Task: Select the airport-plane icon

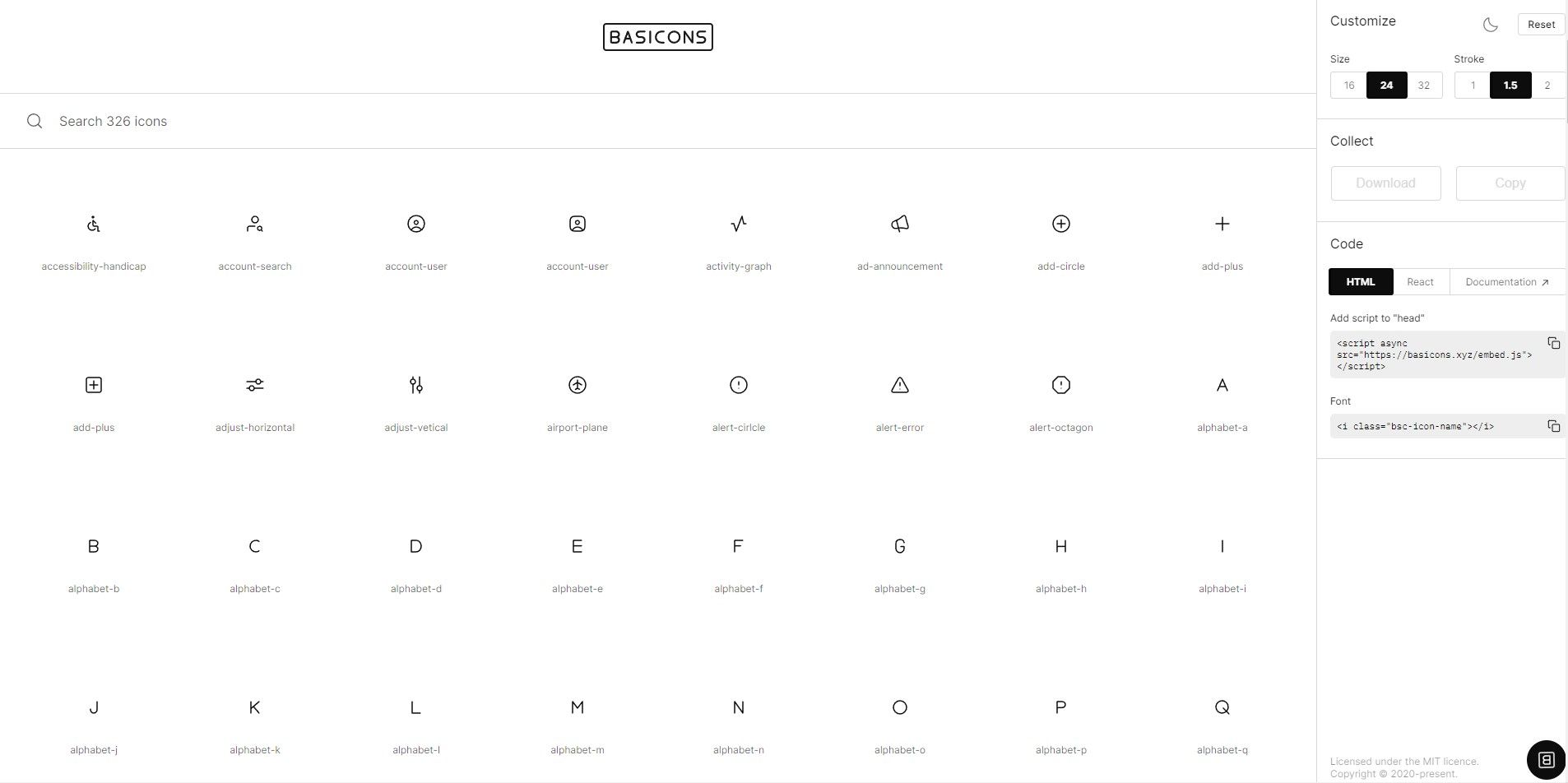Action: point(578,385)
